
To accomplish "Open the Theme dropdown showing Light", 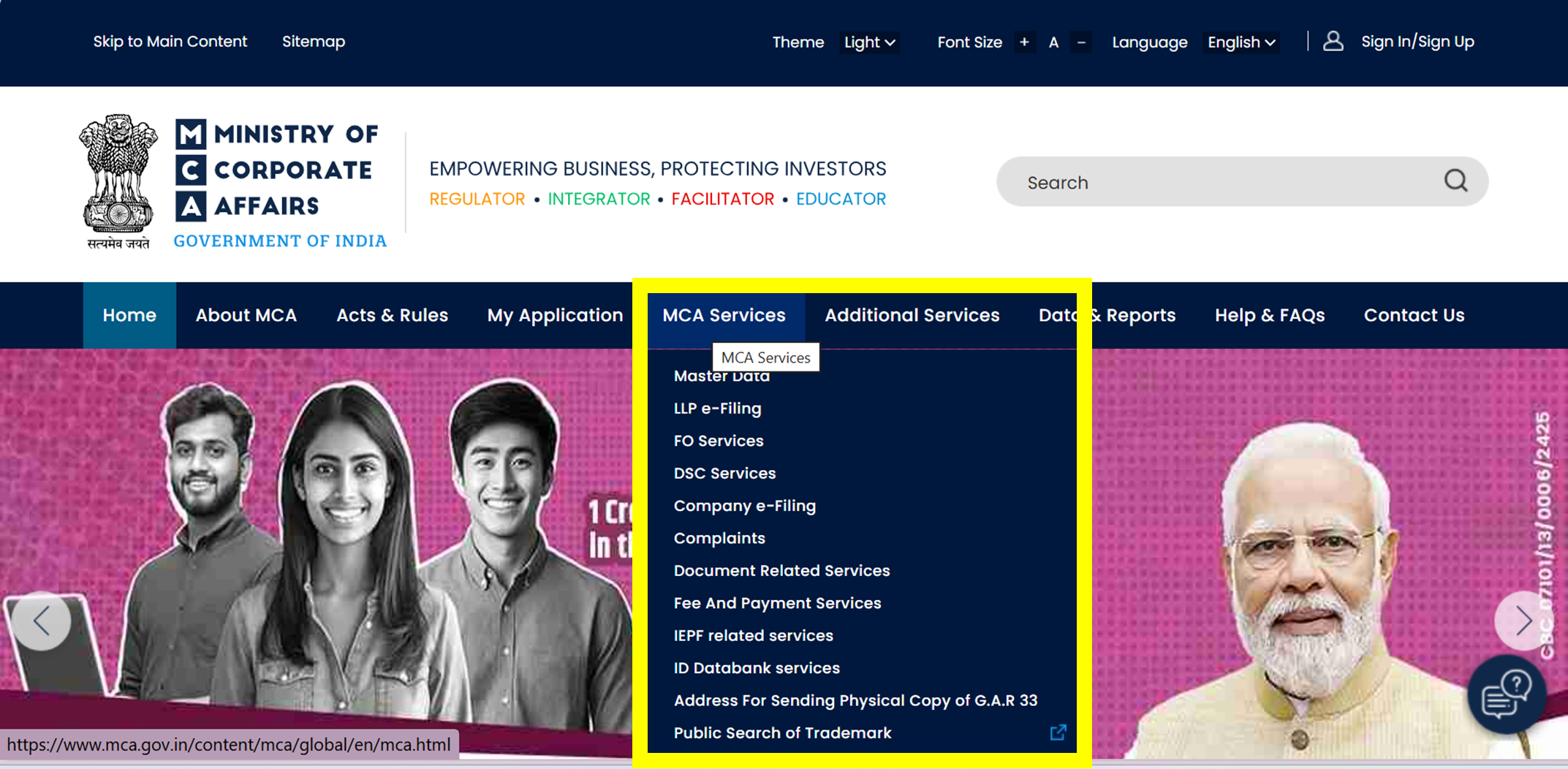I will point(868,42).
